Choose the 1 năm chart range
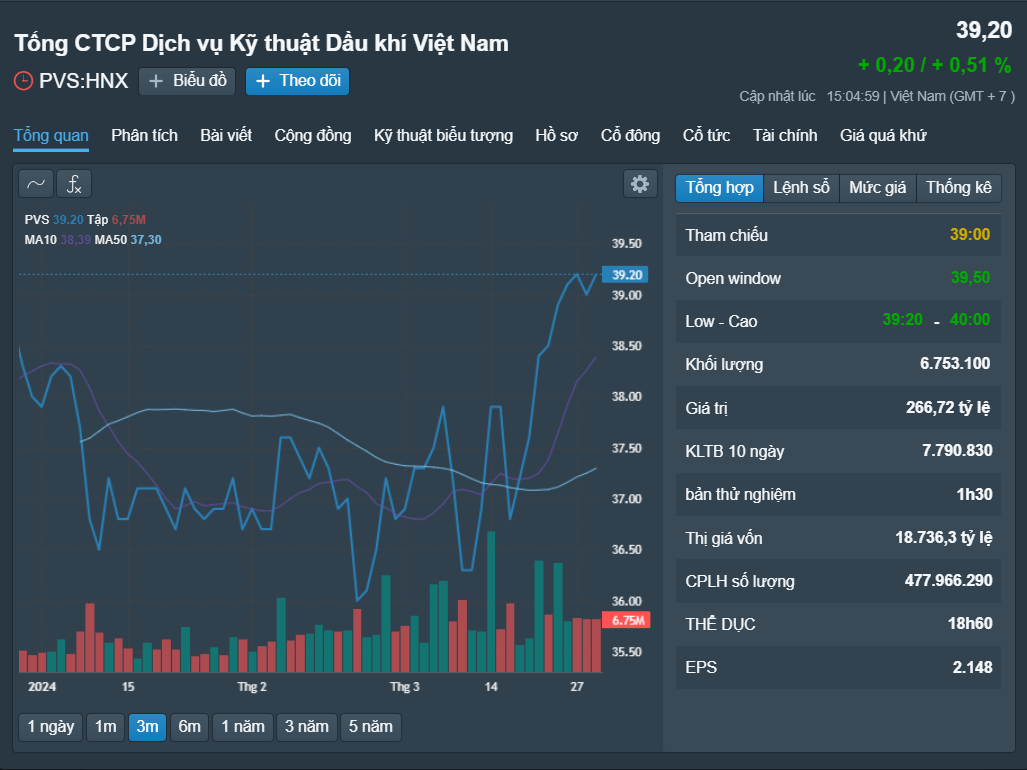1027x770 pixels. 242,727
